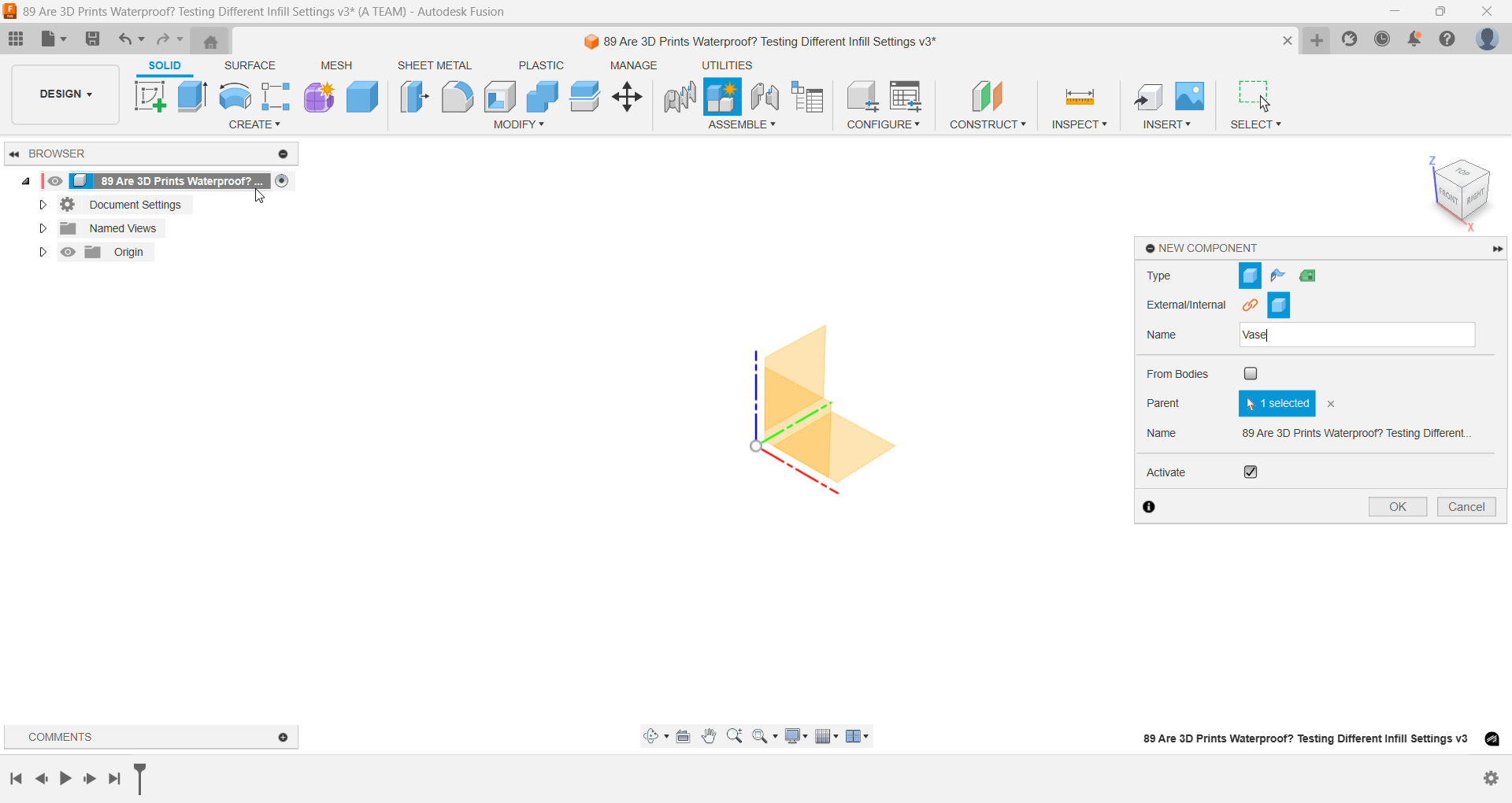This screenshot has width=1512, height=803.
Task: Choose the Internal component option
Action: (1278, 305)
